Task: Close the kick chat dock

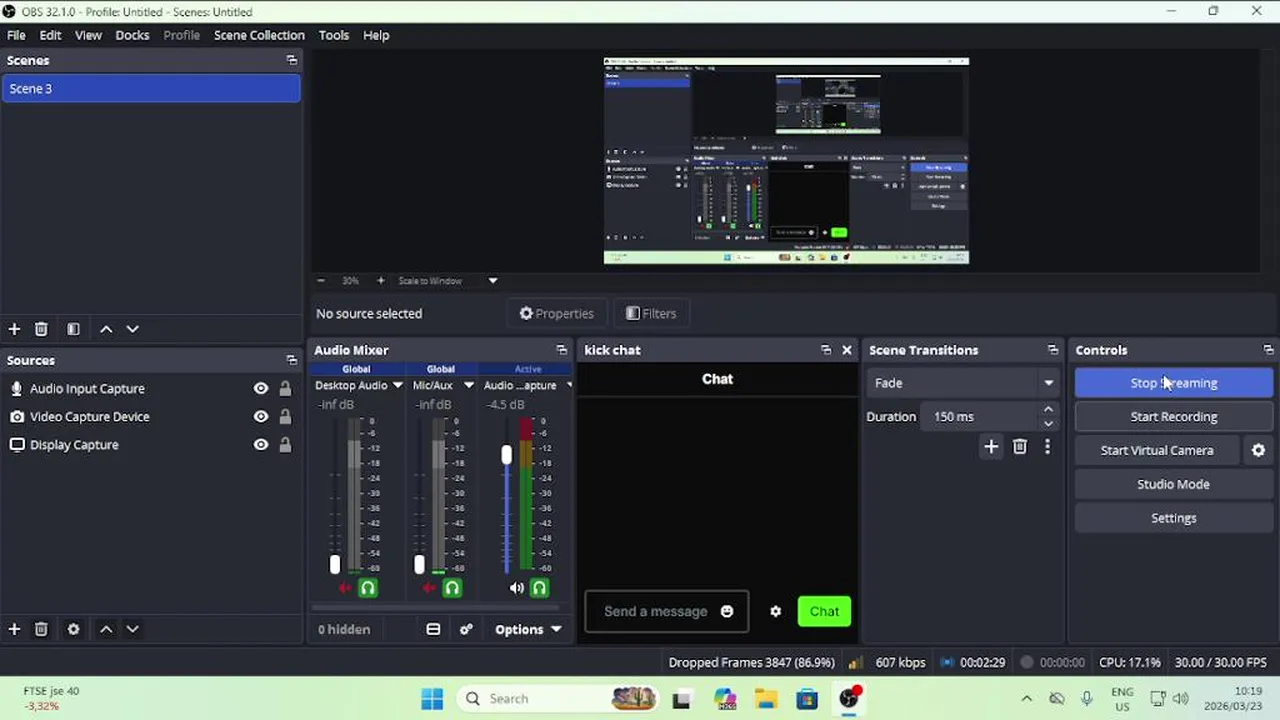Action: 847,350
